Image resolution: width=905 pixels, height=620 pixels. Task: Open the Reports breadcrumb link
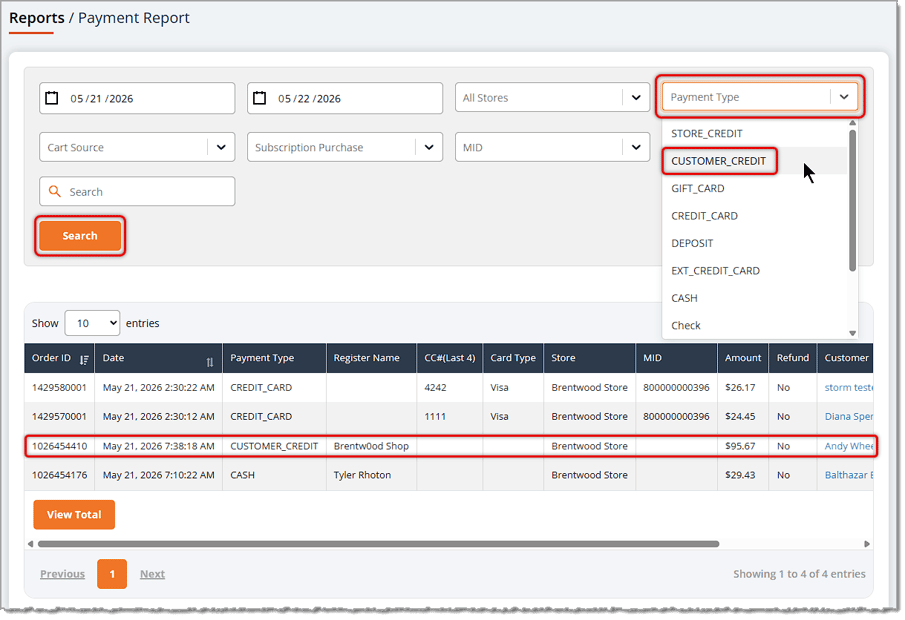[36, 18]
